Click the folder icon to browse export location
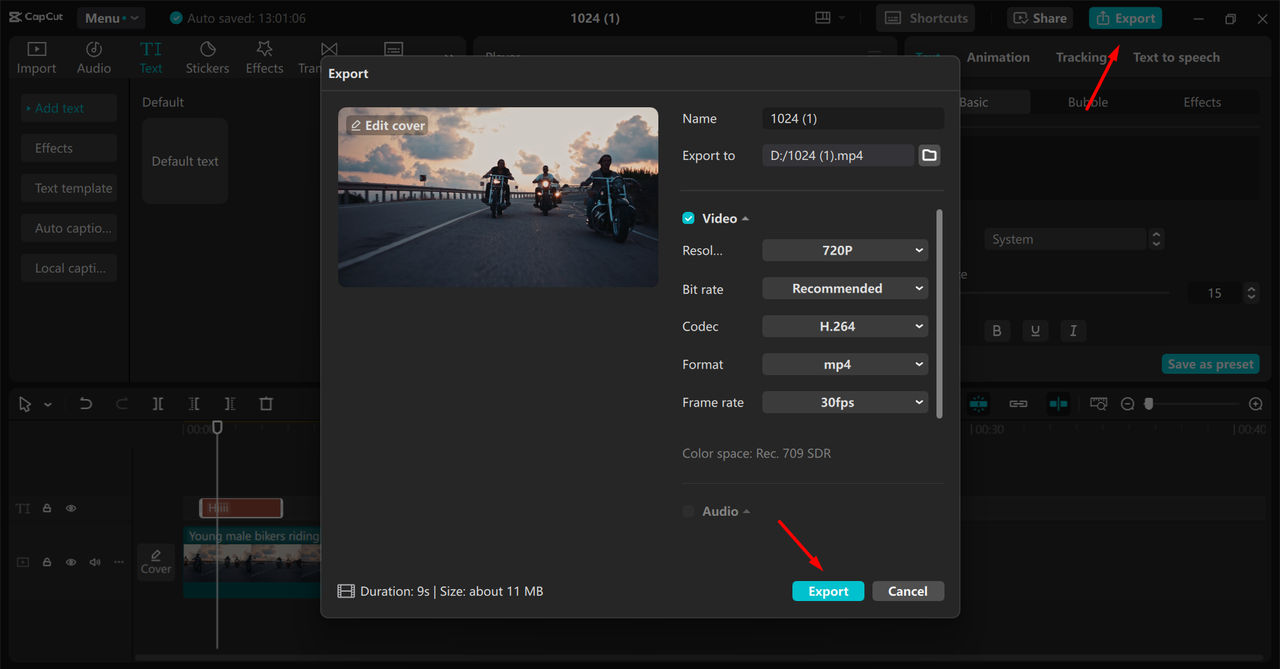This screenshot has height=669, width=1280. pos(929,155)
